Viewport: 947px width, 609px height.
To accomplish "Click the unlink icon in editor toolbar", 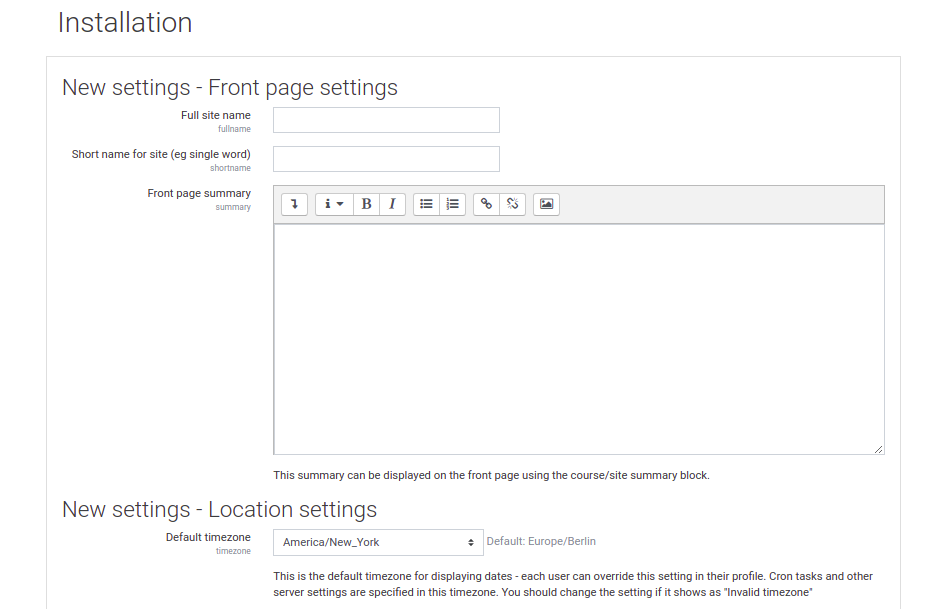I will click(512, 204).
